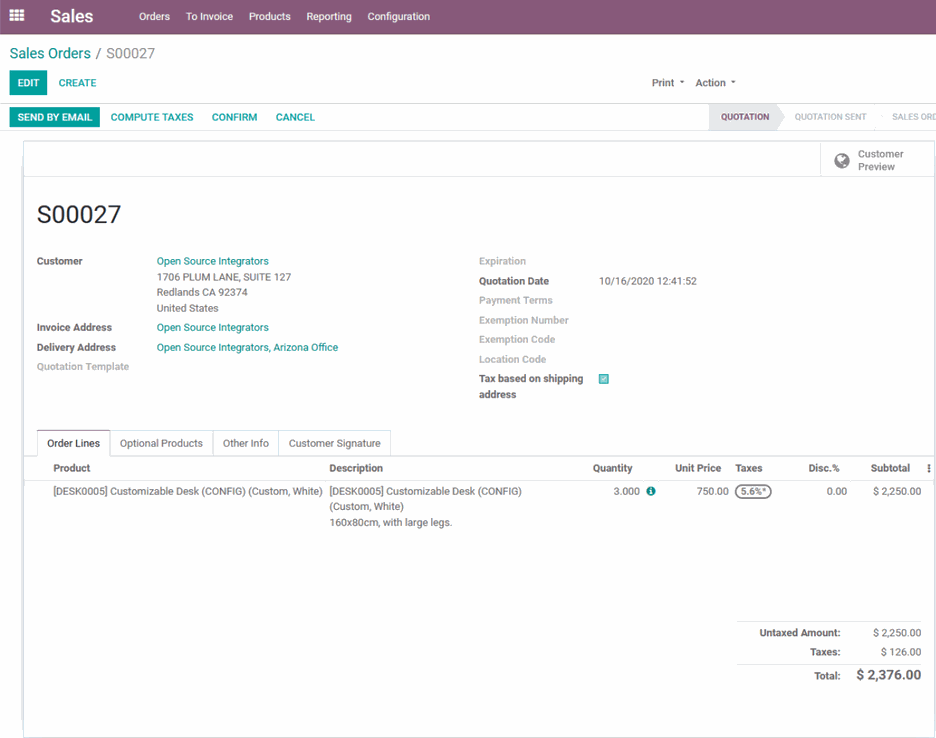This screenshot has height=738, width=936.
Task: Expand the Action dropdown
Action: pyautogui.click(x=715, y=83)
